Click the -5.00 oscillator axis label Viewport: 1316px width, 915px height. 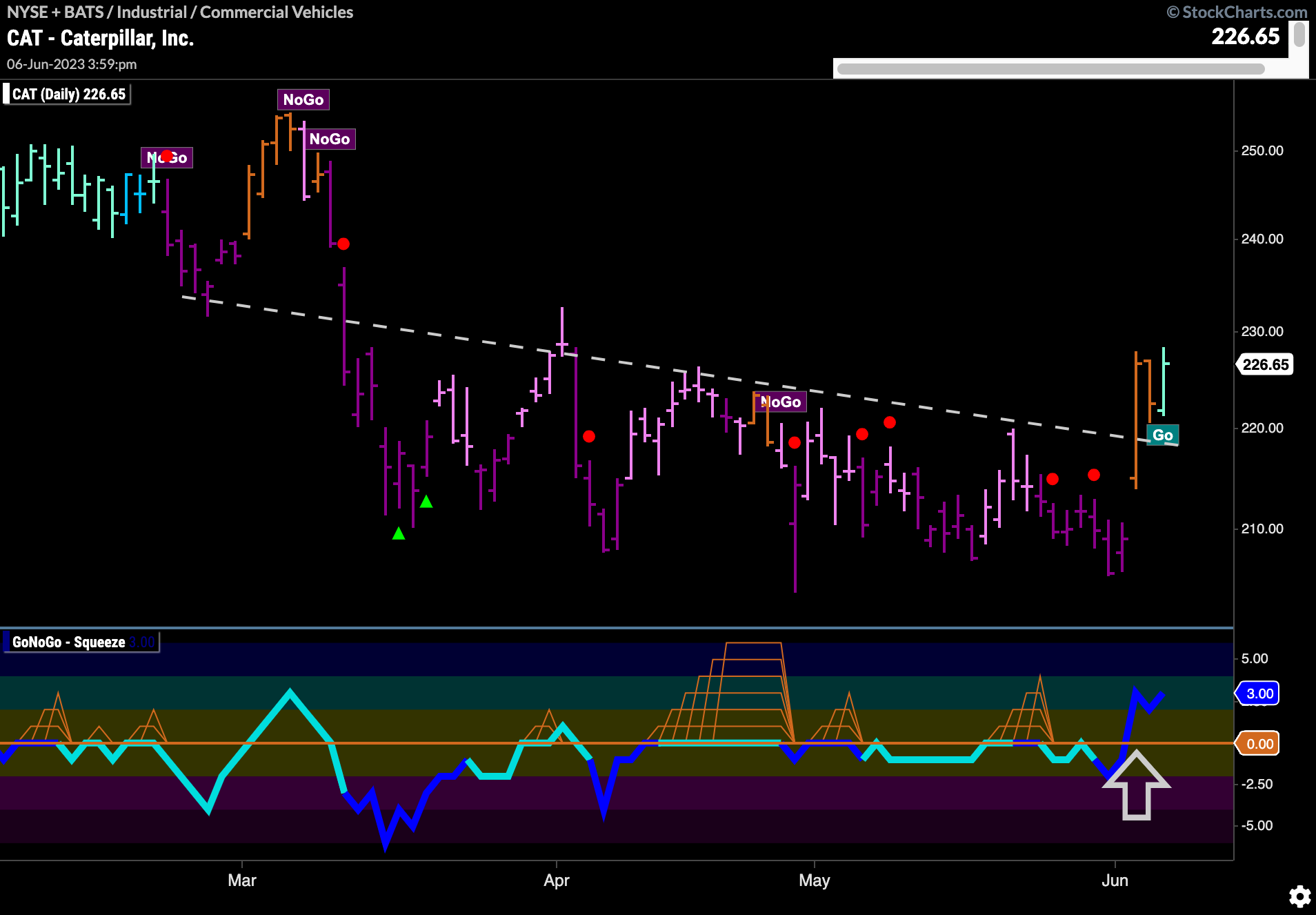[1257, 825]
